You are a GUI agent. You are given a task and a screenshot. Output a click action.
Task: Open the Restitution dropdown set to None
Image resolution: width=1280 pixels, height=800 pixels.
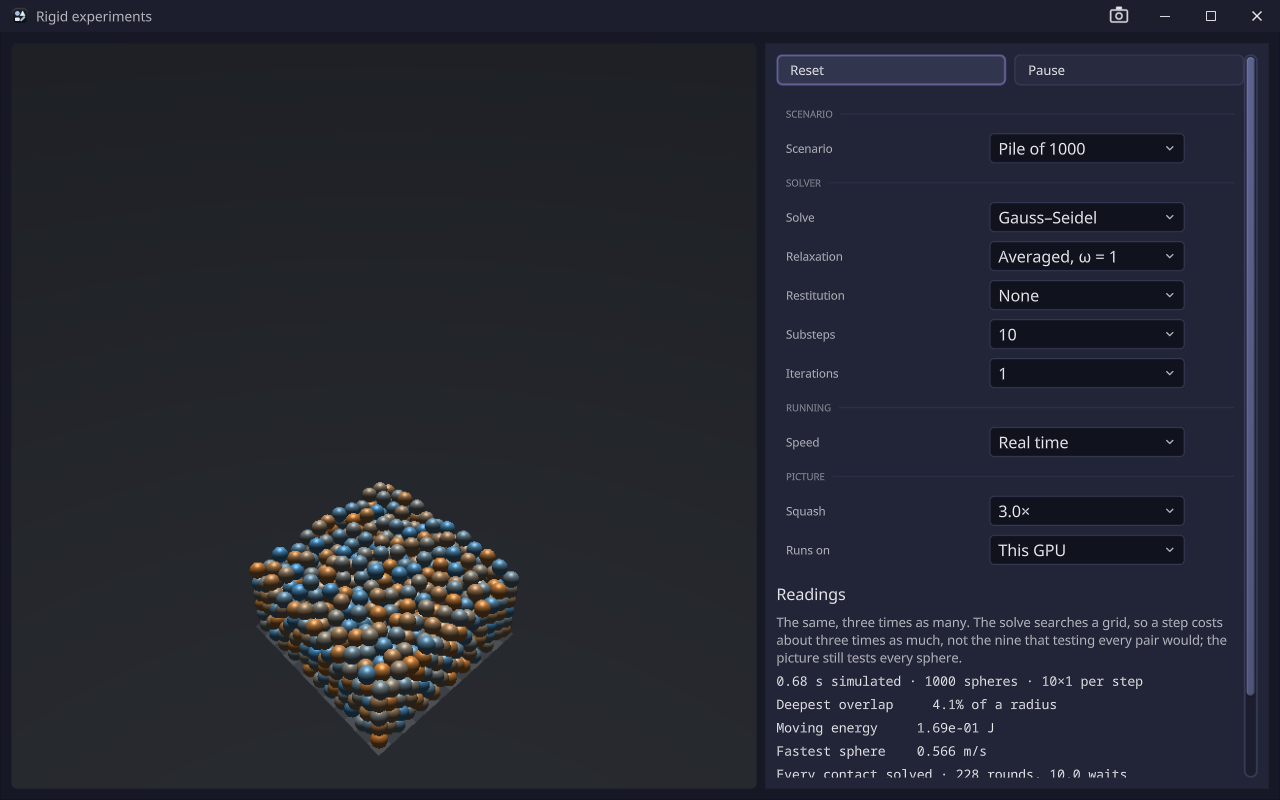click(1086, 296)
